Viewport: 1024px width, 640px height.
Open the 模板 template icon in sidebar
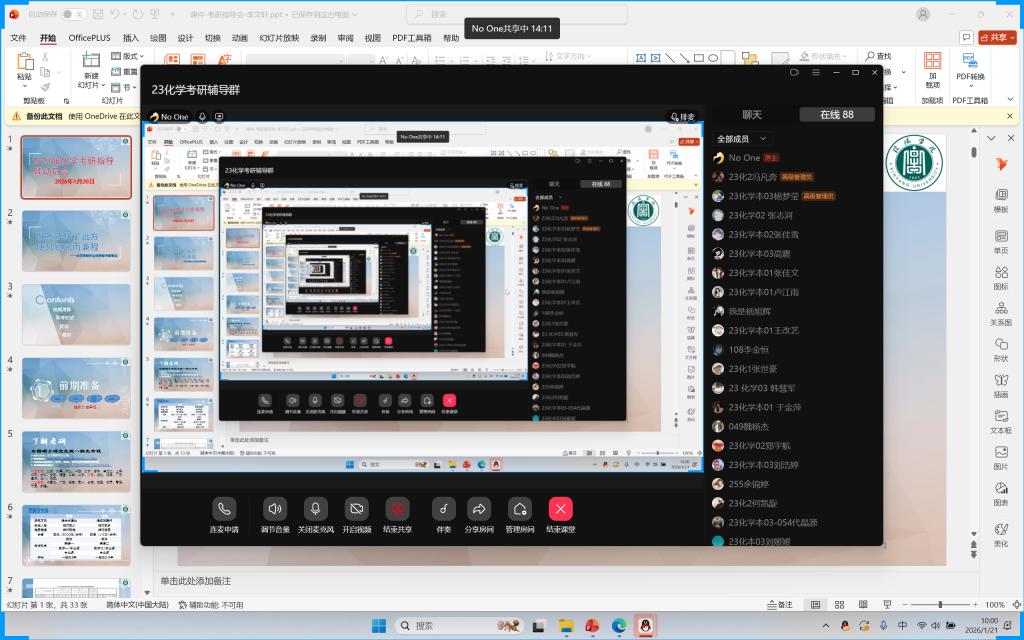click(x=1000, y=198)
